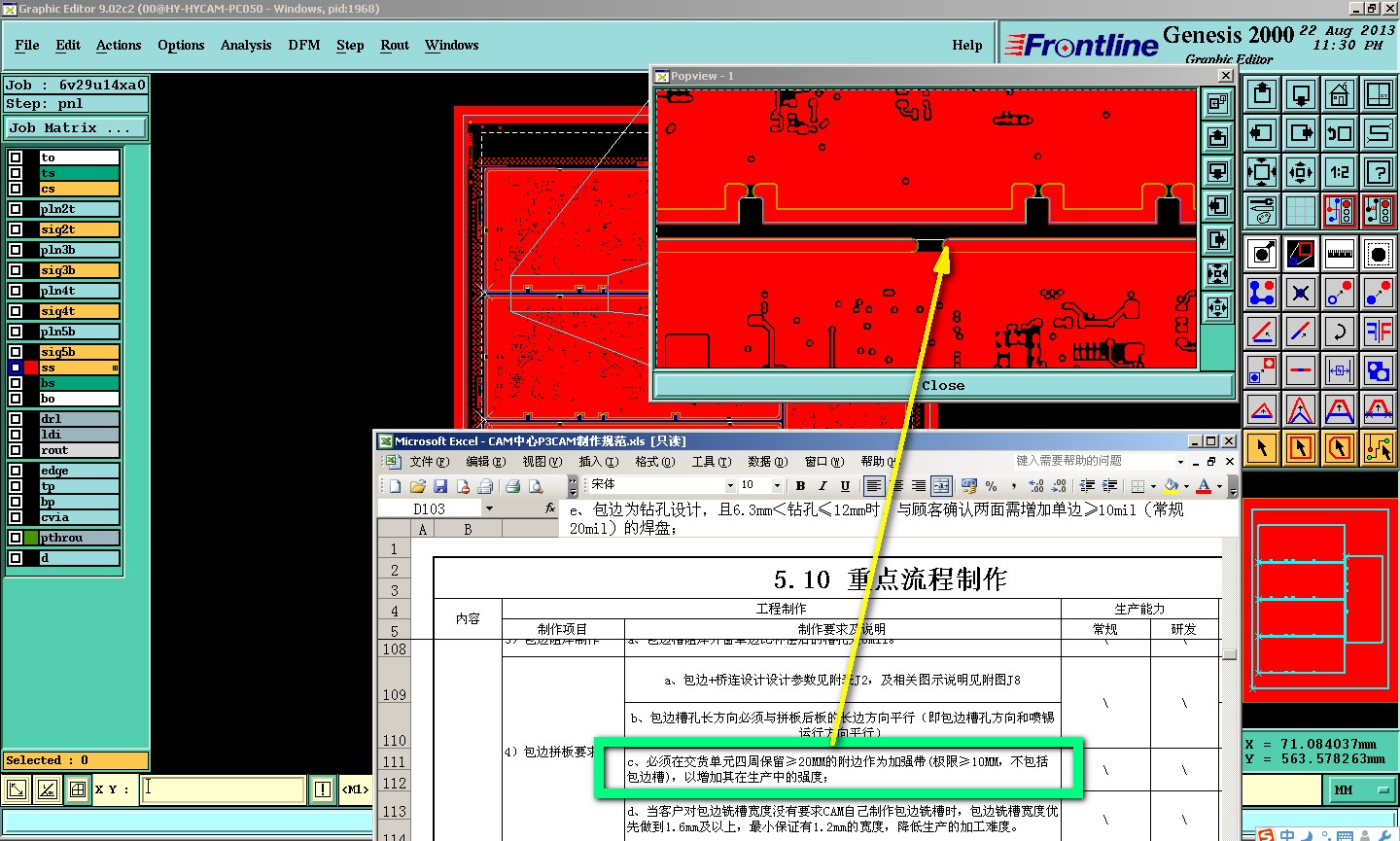Toggle the checkbox for layer cs
The image size is (1400, 841).
coord(16,189)
